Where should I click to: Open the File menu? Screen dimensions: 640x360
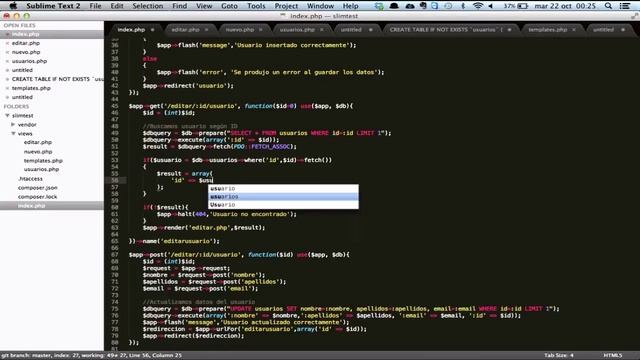point(95,6)
